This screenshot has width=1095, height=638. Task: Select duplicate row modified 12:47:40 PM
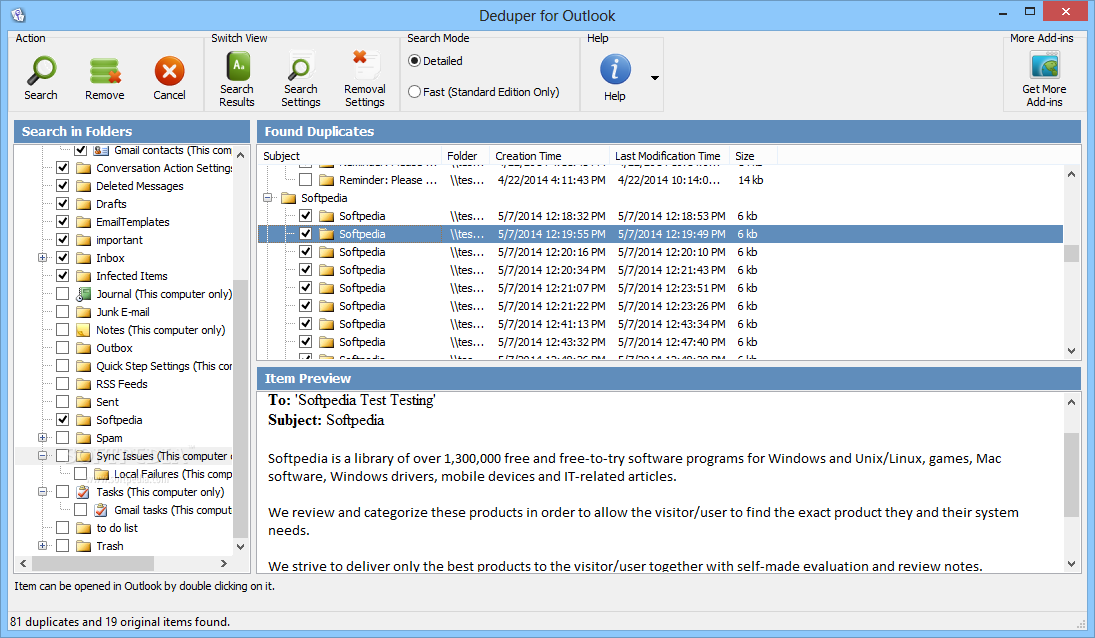pos(661,342)
